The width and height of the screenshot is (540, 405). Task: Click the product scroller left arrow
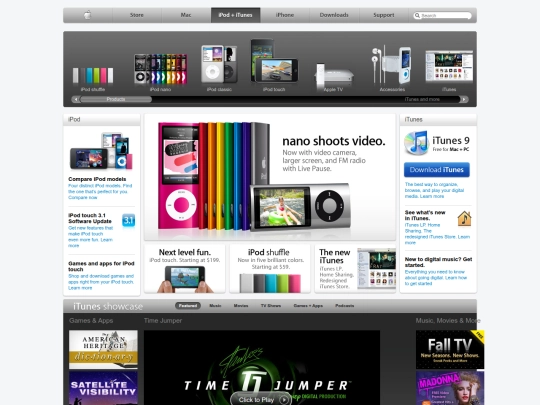pos(75,99)
